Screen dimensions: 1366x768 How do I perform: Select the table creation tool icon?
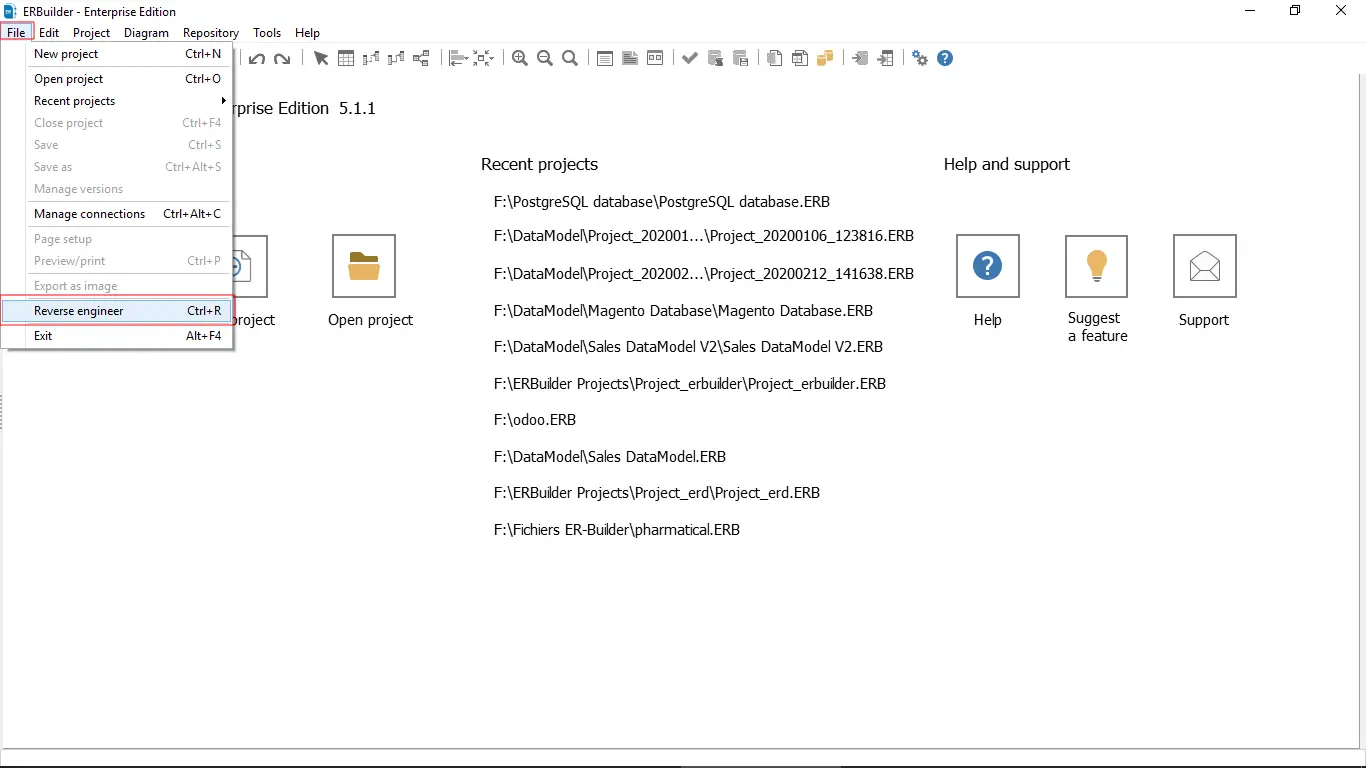pyautogui.click(x=346, y=58)
